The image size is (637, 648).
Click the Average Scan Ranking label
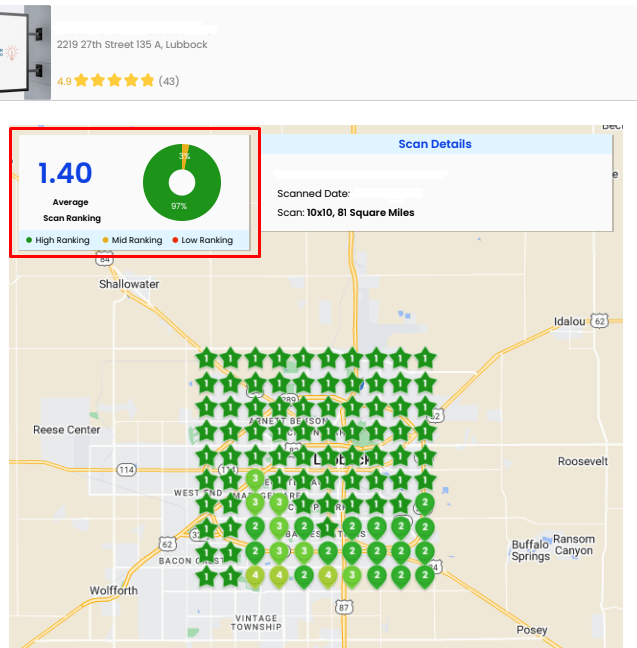point(72,210)
